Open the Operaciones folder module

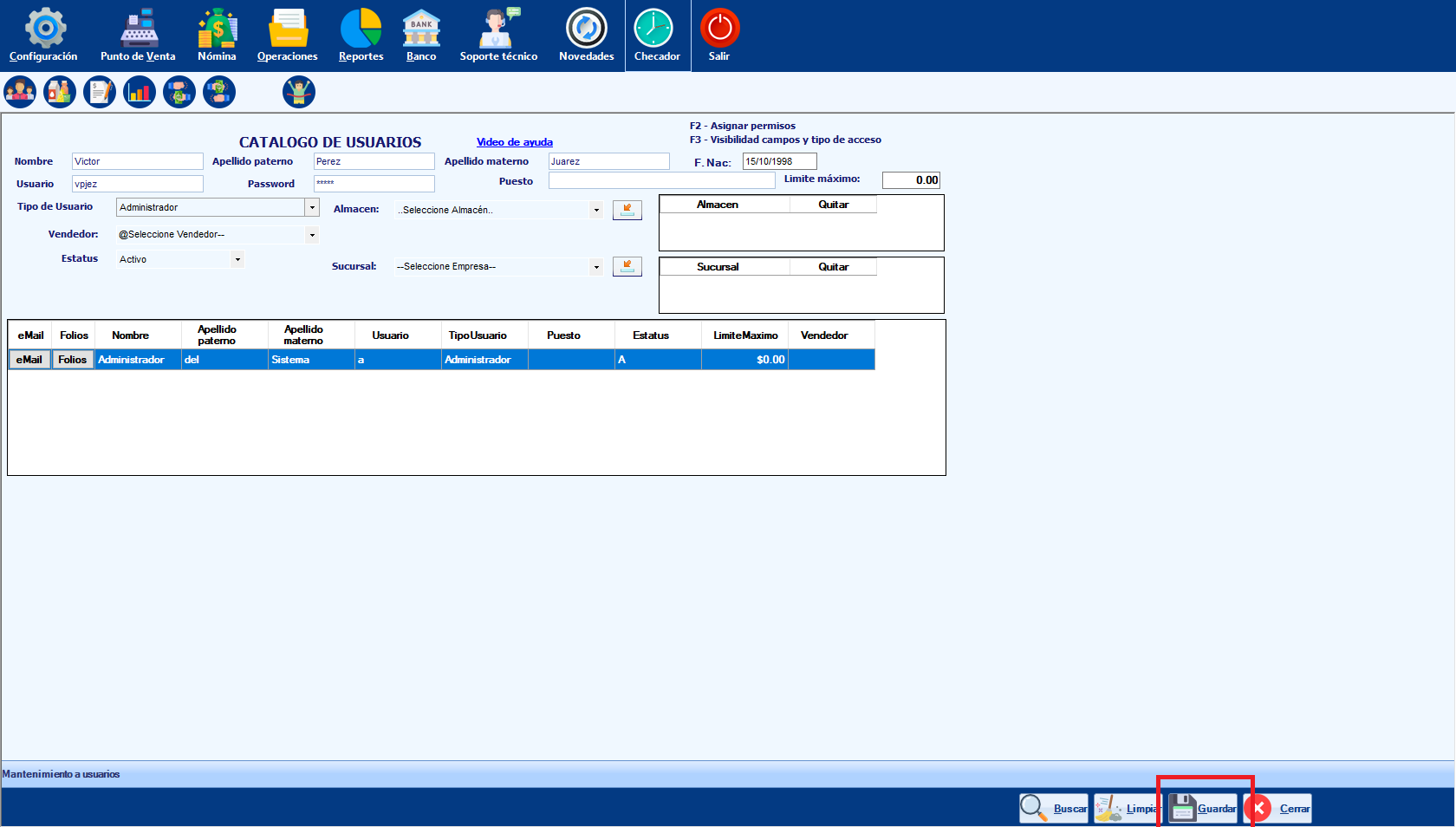pos(288,35)
